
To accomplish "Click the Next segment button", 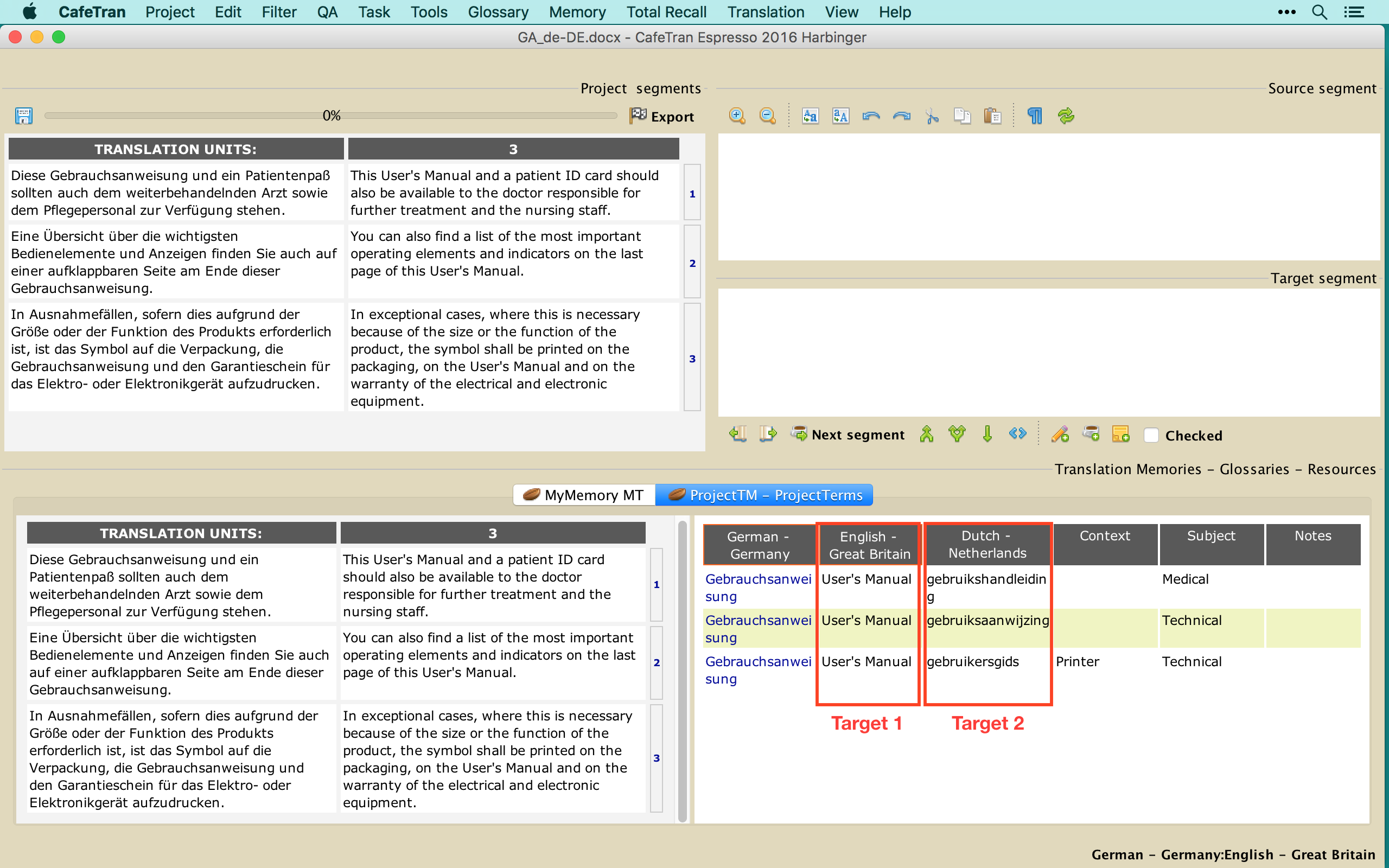I will click(x=848, y=435).
